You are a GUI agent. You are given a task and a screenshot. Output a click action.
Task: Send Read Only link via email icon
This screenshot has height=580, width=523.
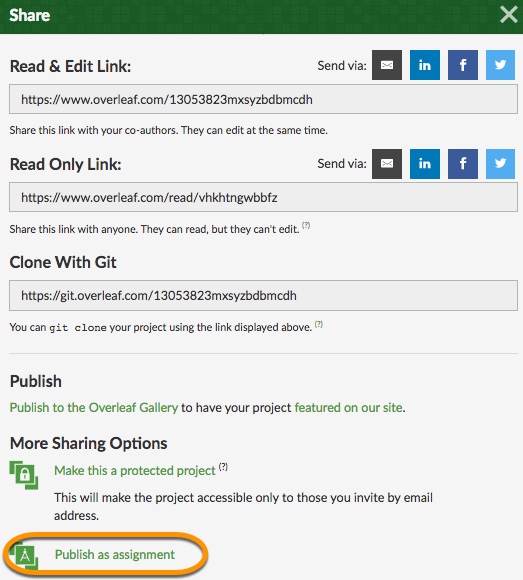point(387,164)
